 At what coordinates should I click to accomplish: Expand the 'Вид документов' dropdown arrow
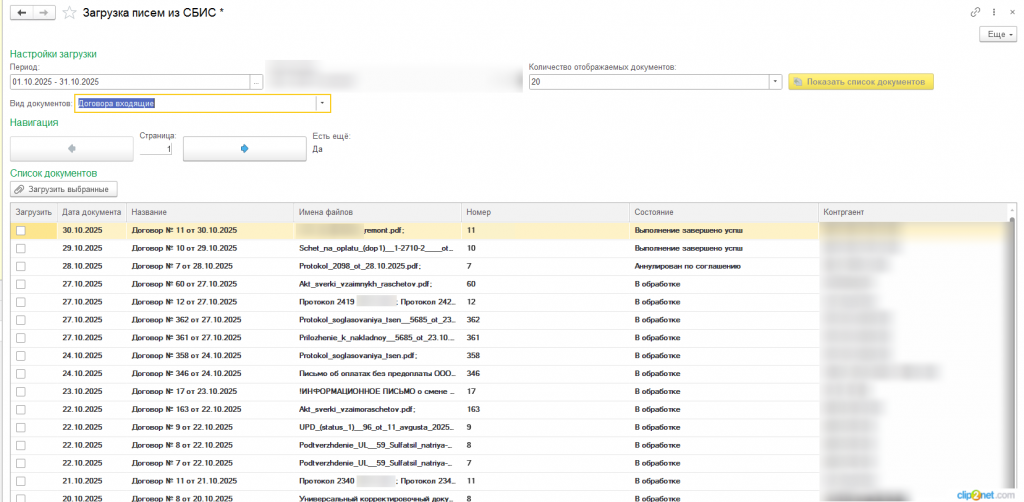pos(323,103)
